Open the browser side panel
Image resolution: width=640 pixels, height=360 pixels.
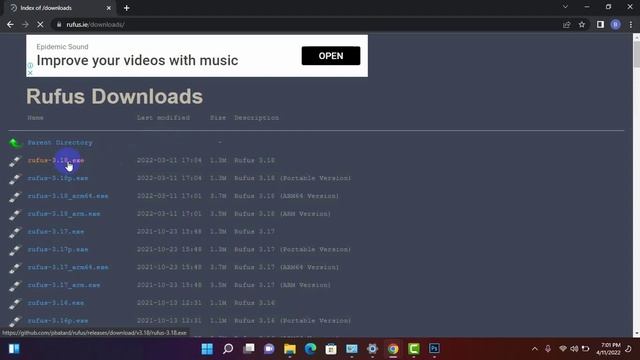point(600,24)
